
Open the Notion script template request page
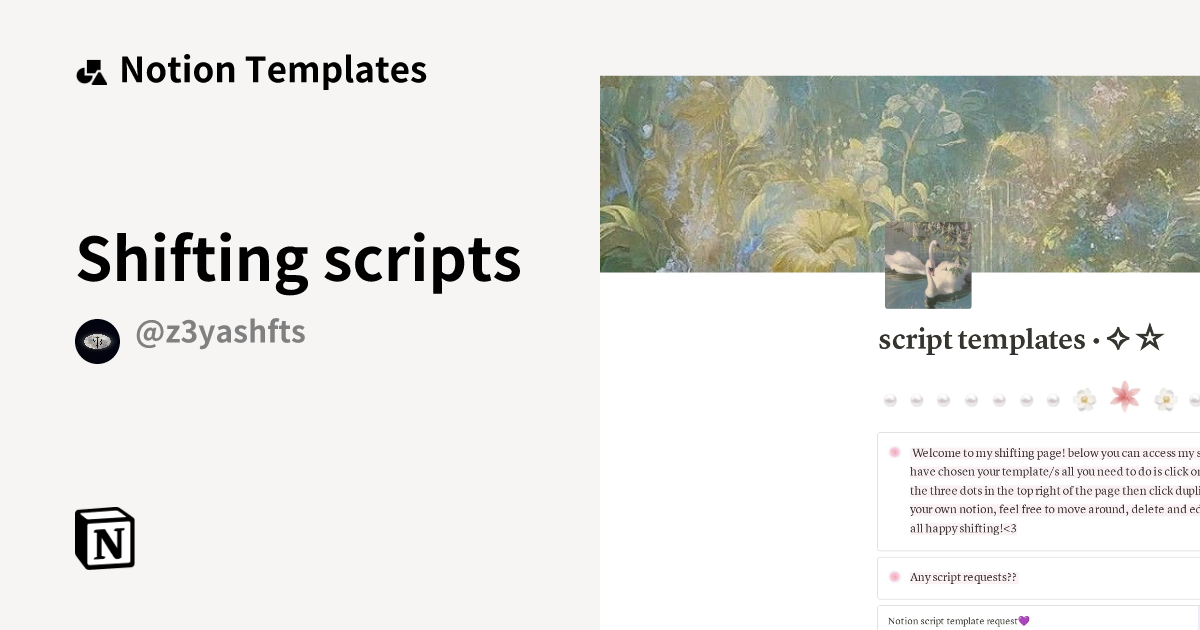(x=956, y=620)
